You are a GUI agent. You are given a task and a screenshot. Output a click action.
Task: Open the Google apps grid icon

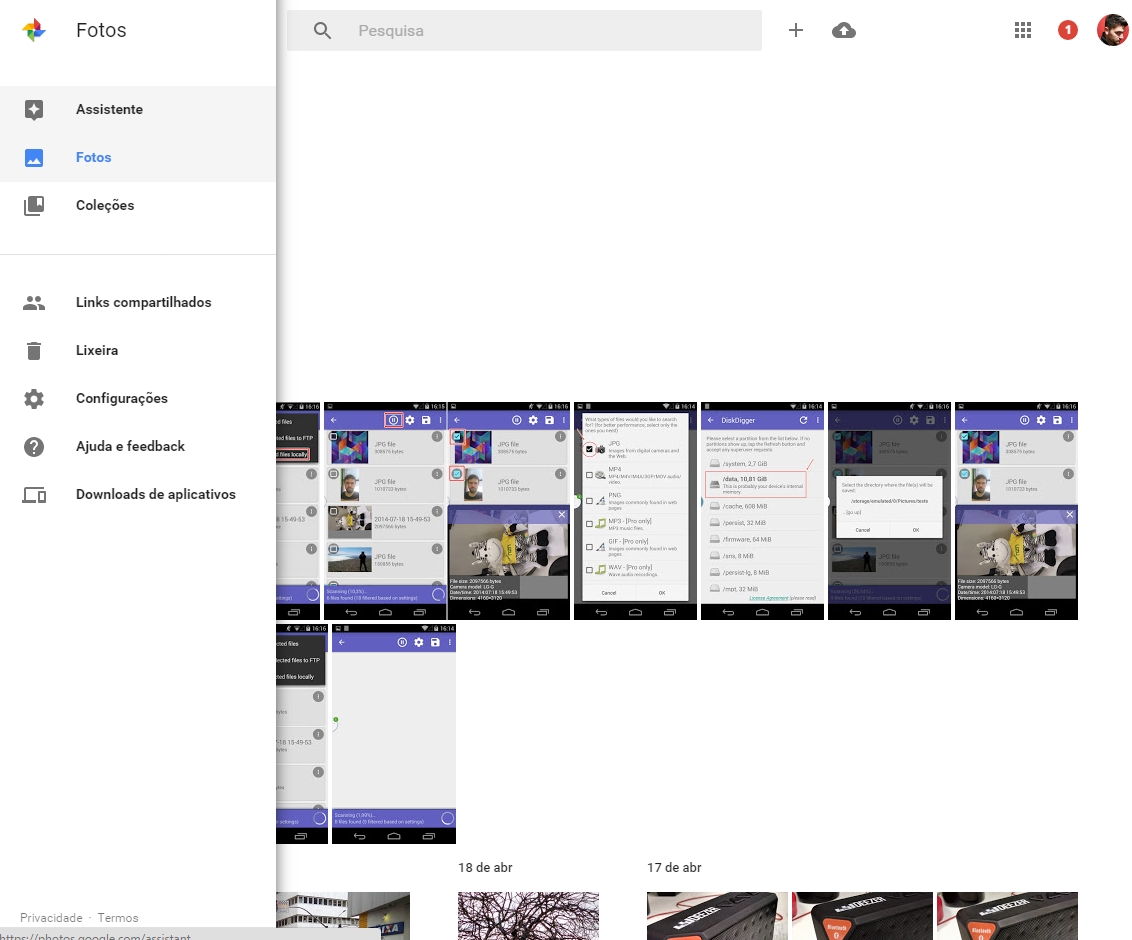1022,30
